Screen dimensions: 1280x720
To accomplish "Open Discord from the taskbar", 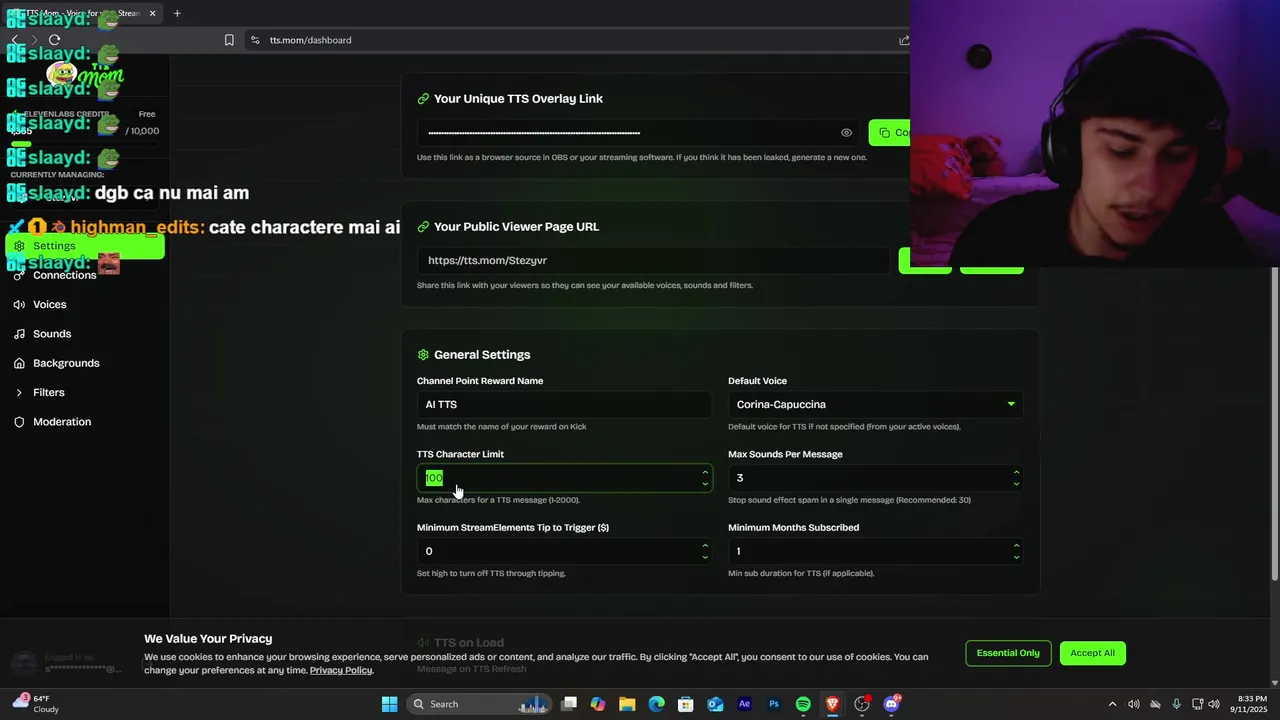I will click(x=891, y=704).
